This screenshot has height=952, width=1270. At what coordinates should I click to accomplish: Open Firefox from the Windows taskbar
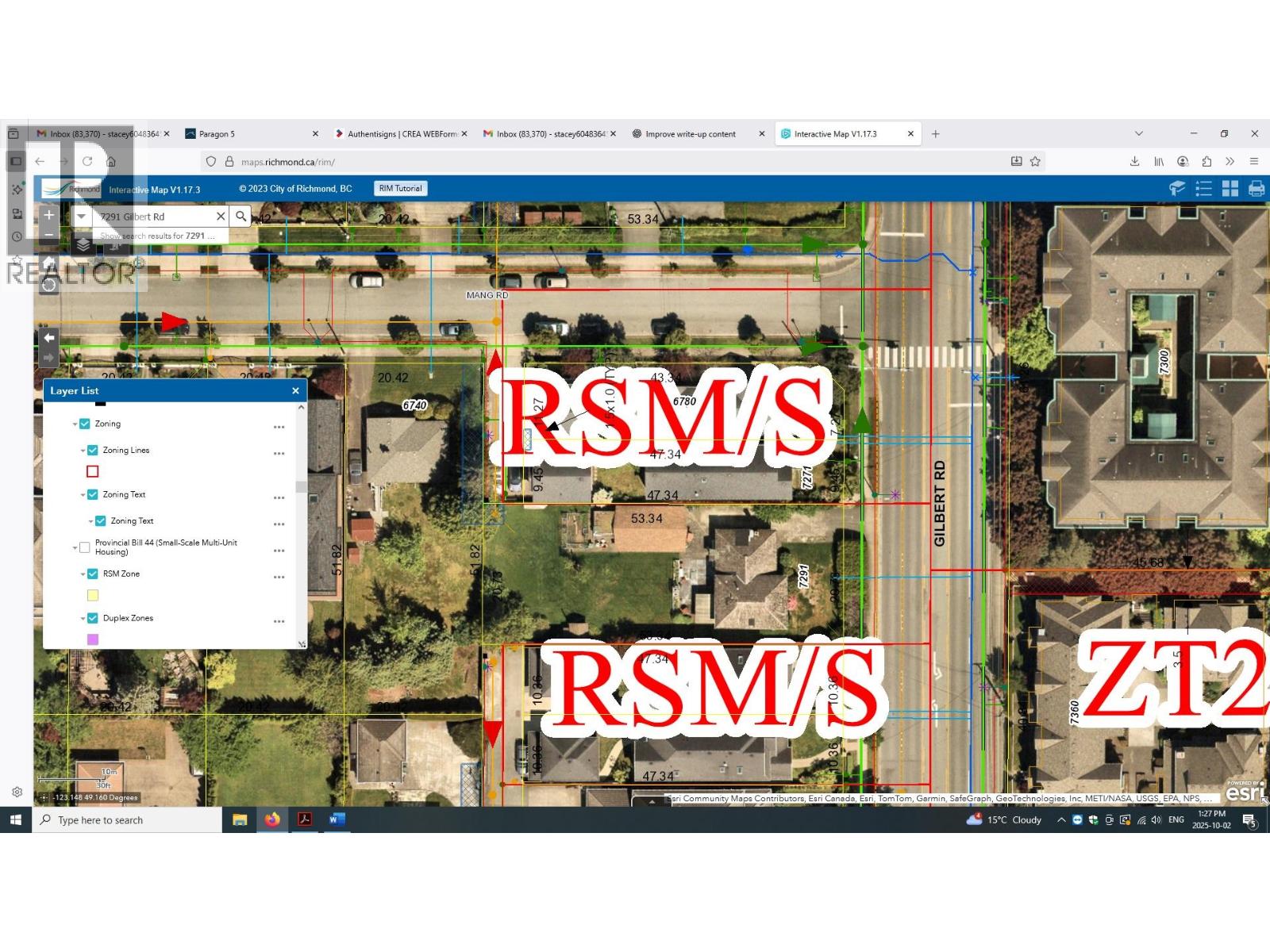(x=272, y=820)
